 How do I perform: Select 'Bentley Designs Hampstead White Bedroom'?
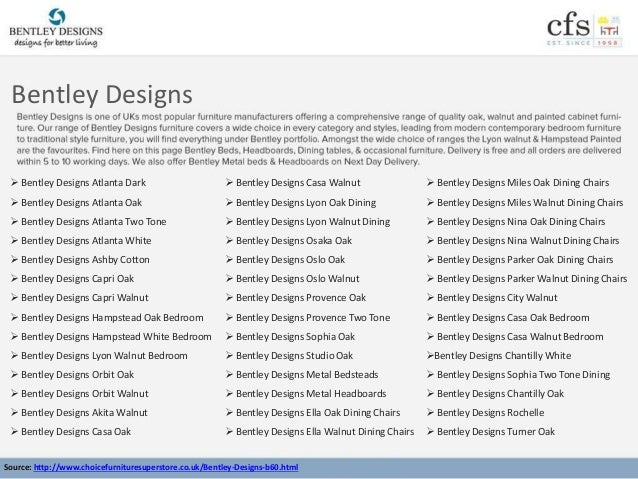pos(116,337)
